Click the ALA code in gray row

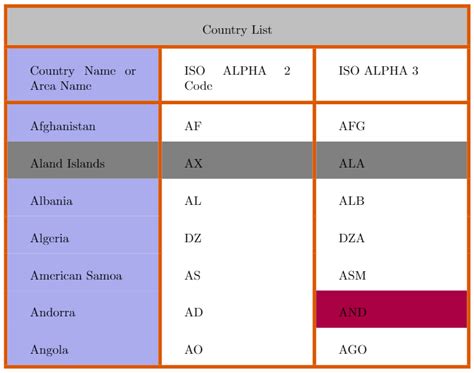tap(392, 160)
